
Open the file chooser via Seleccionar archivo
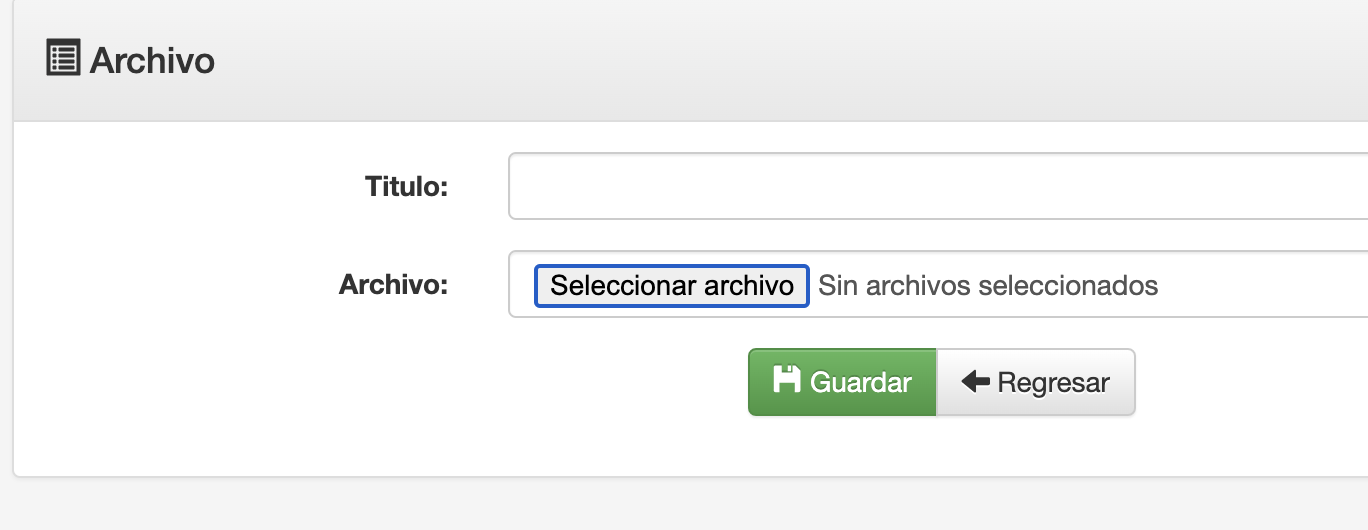tap(672, 286)
